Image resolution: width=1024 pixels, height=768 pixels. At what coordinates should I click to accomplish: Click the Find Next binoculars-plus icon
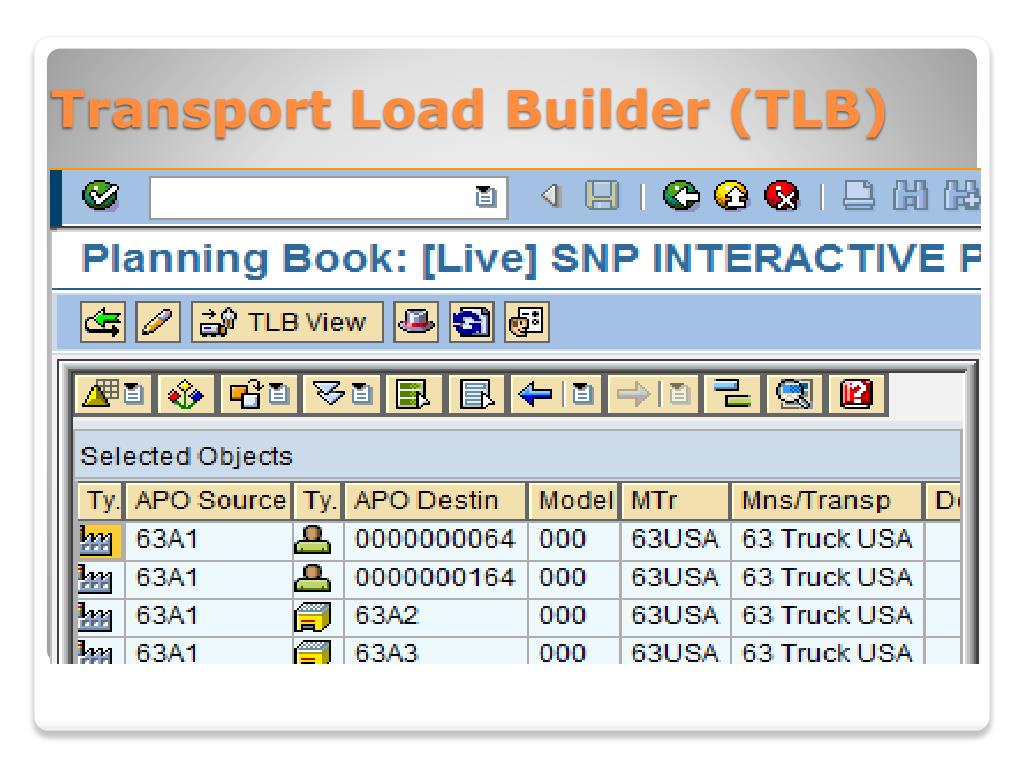(961, 195)
